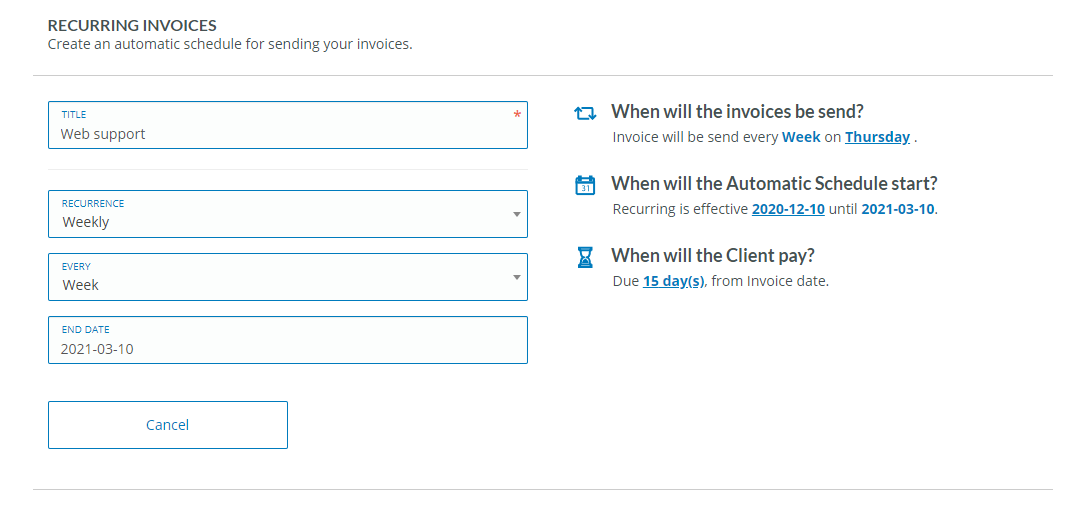Click the bold 'Week' link in invoice sentence
Screen dimensions: 1080x516
click(801, 137)
